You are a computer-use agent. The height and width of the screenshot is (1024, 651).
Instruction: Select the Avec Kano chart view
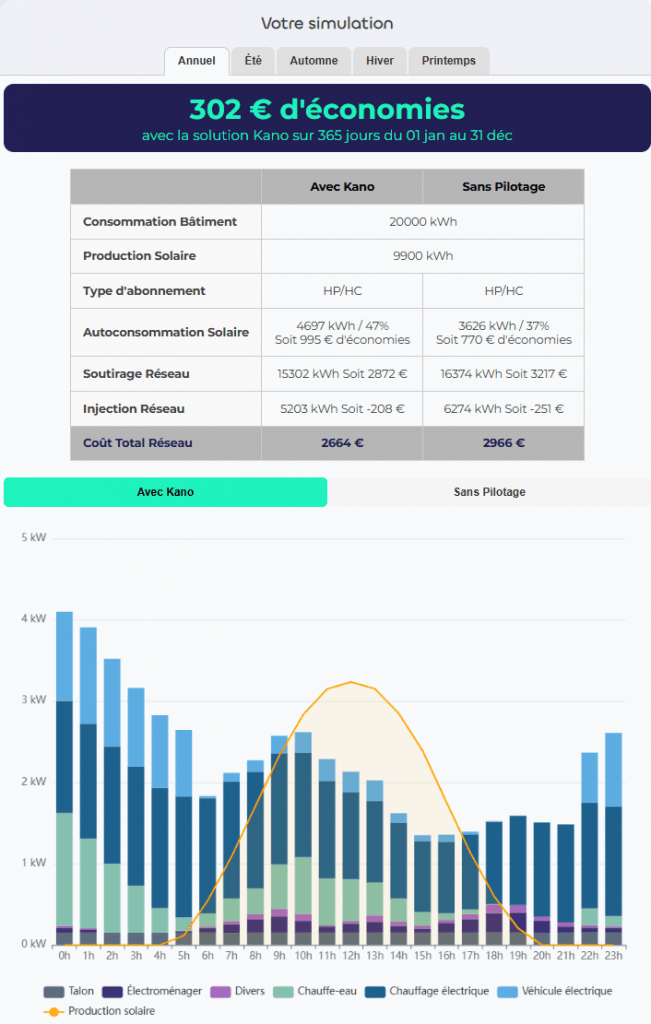pos(165,492)
